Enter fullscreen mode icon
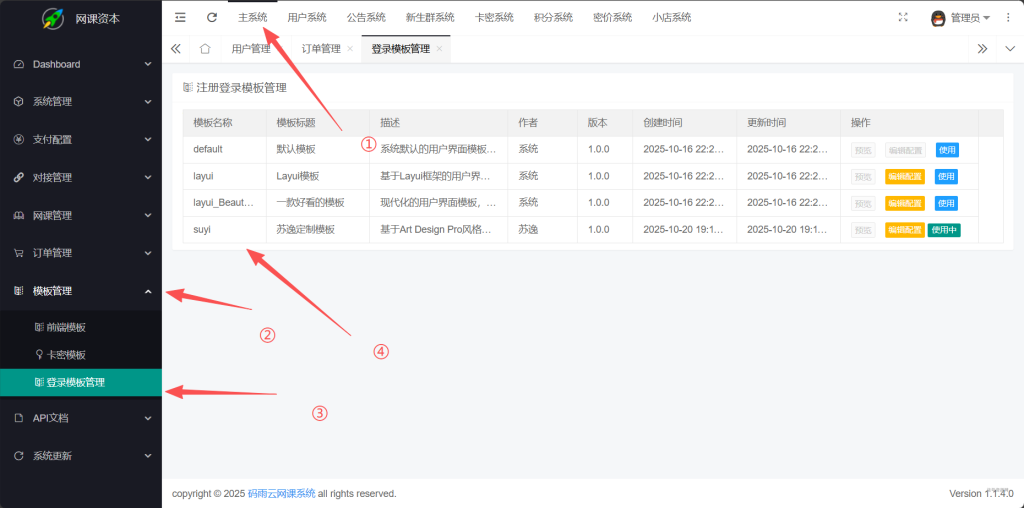Screen dimensions: 1024x508 (x=903, y=18)
